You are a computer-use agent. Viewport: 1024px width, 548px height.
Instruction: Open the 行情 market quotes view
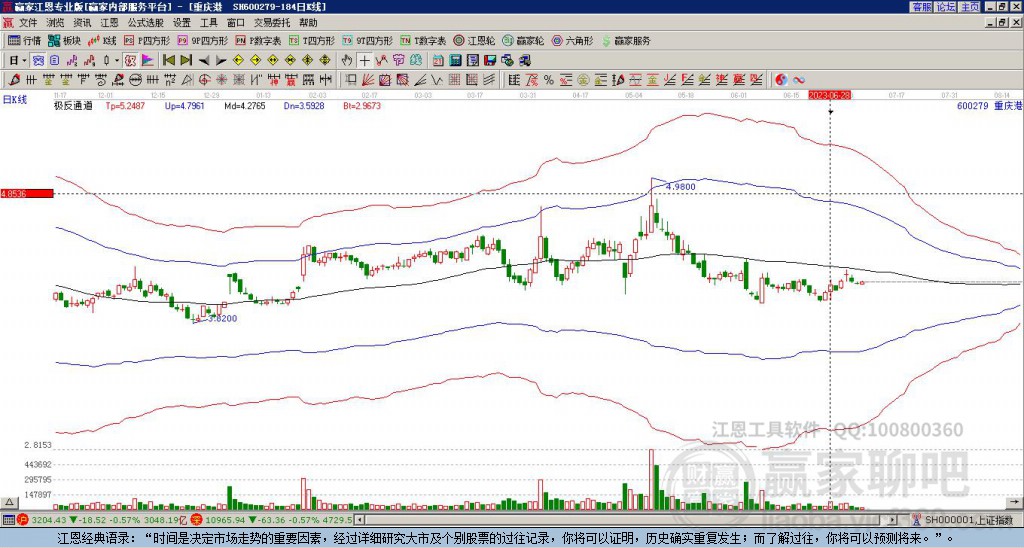click(x=24, y=40)
